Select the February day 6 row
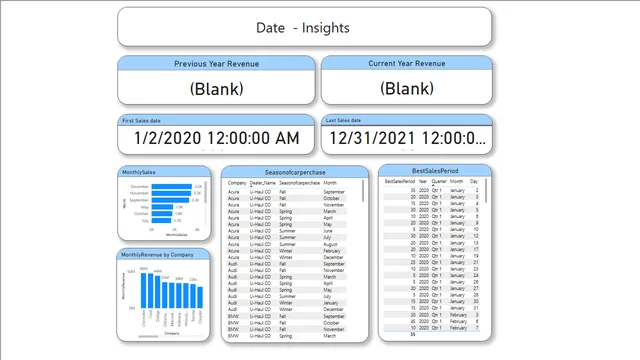The image size is (640, 360). pos(431,321)
